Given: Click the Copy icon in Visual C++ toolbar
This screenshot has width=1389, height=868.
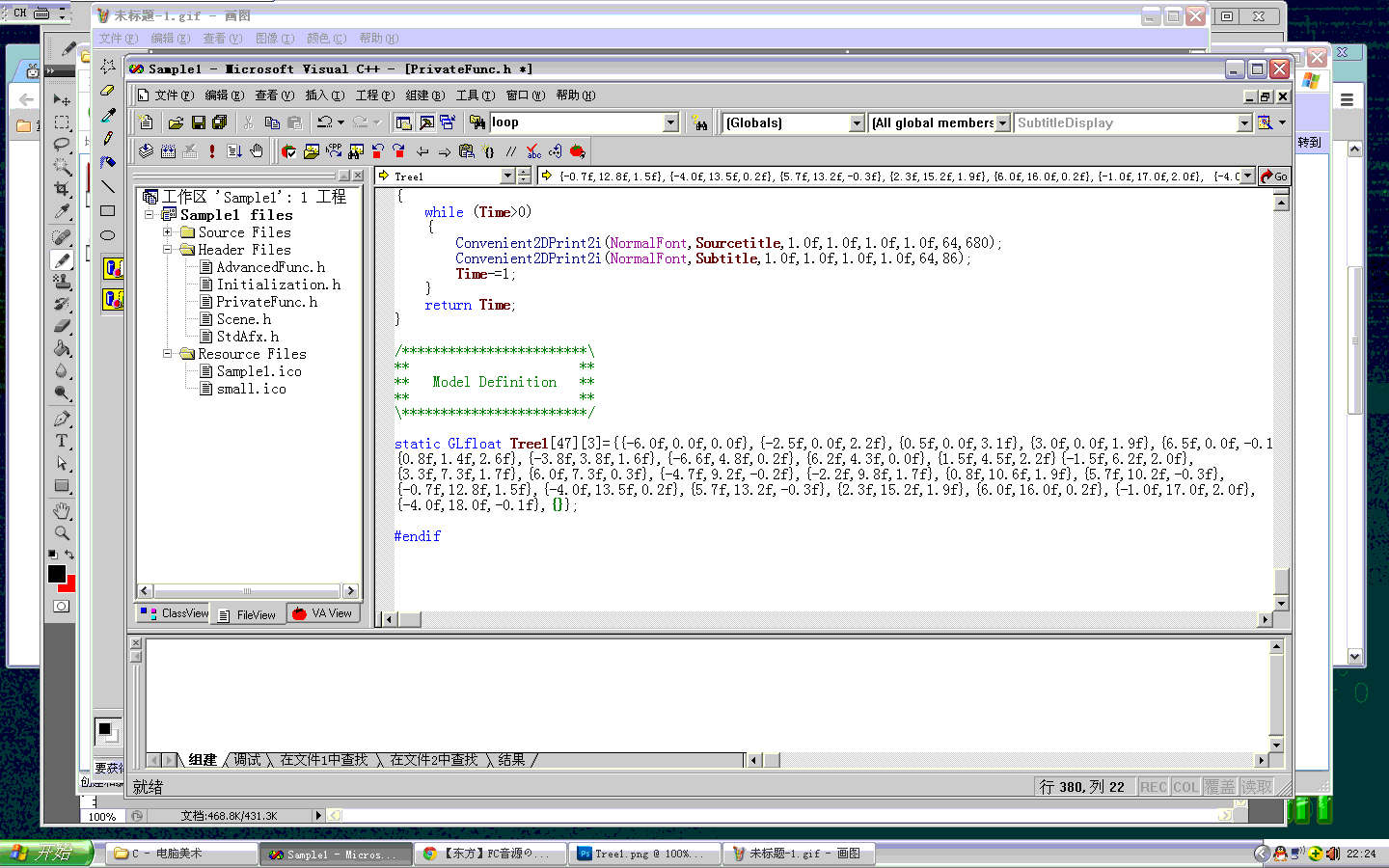Looking at the screenshot, I should 272,122.
